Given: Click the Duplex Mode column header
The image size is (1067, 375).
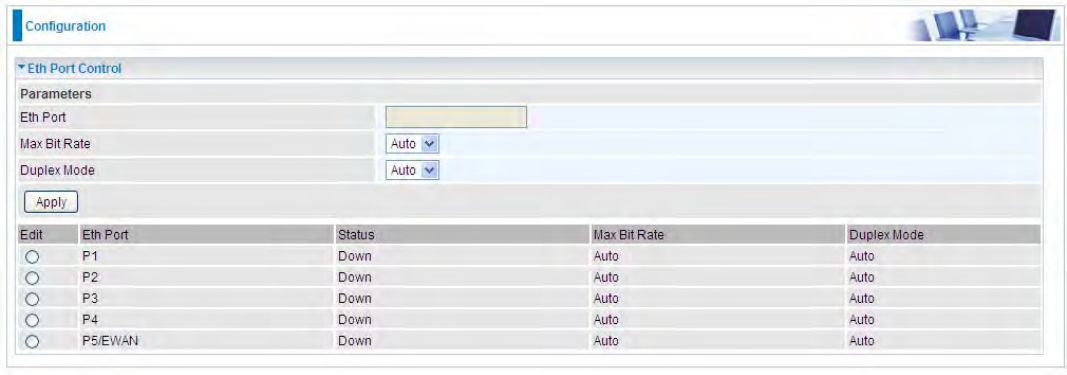Looking at the screenshot, I should point(886,235).
